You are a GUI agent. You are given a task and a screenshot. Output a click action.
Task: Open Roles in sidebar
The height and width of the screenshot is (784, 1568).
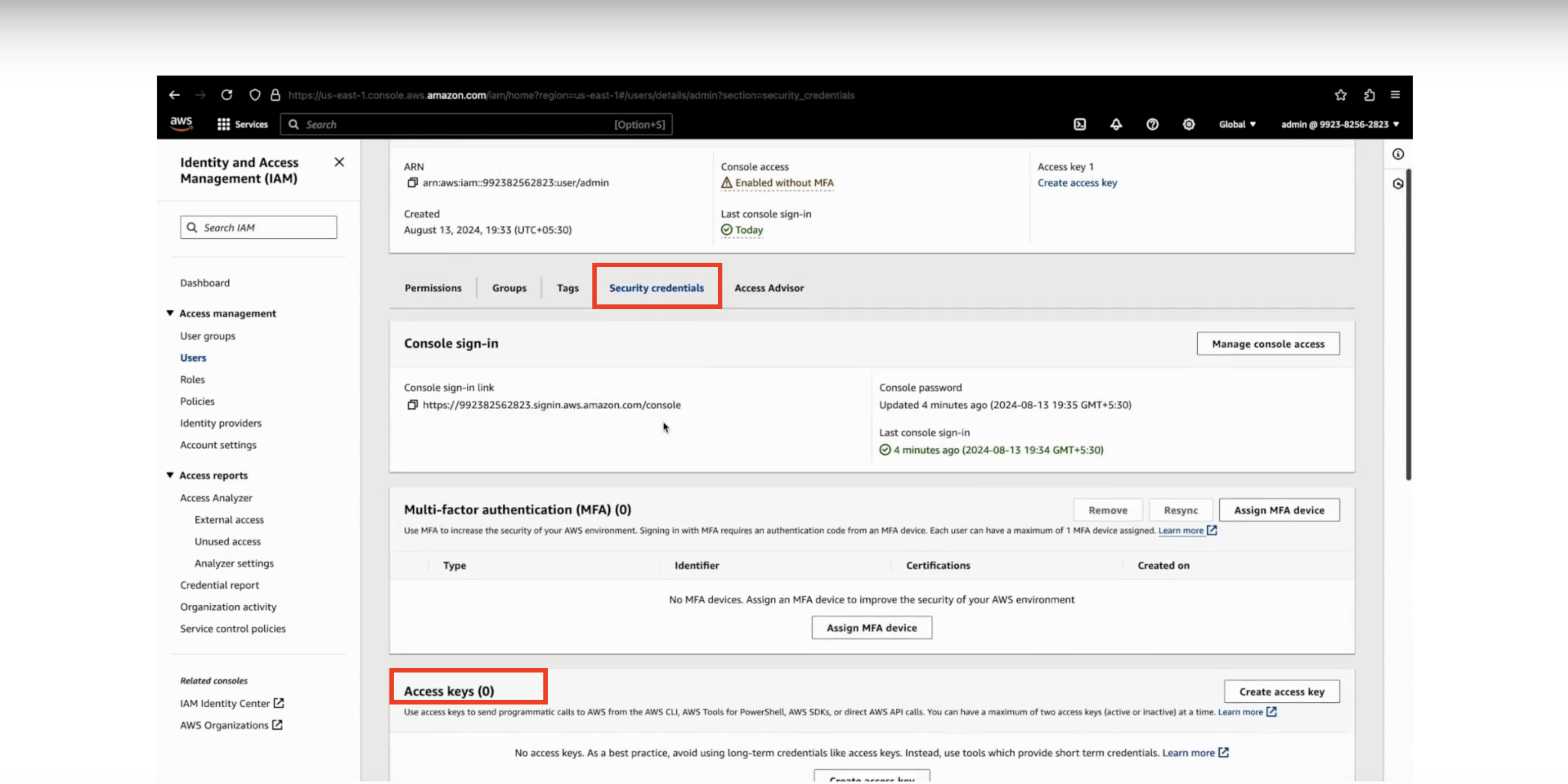pyautogui.click(x=192, y=380)
